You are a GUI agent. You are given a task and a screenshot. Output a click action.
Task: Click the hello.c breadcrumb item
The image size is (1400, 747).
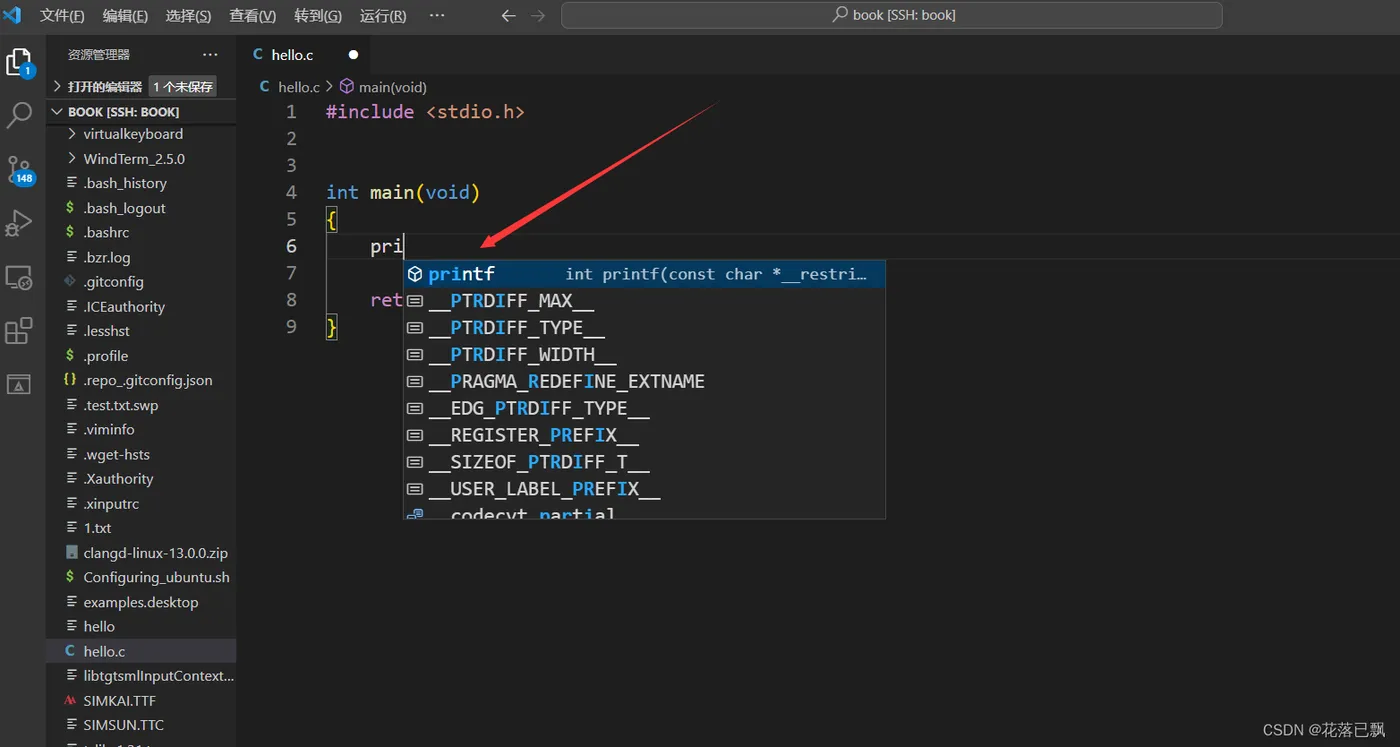(x=298, y=87)
